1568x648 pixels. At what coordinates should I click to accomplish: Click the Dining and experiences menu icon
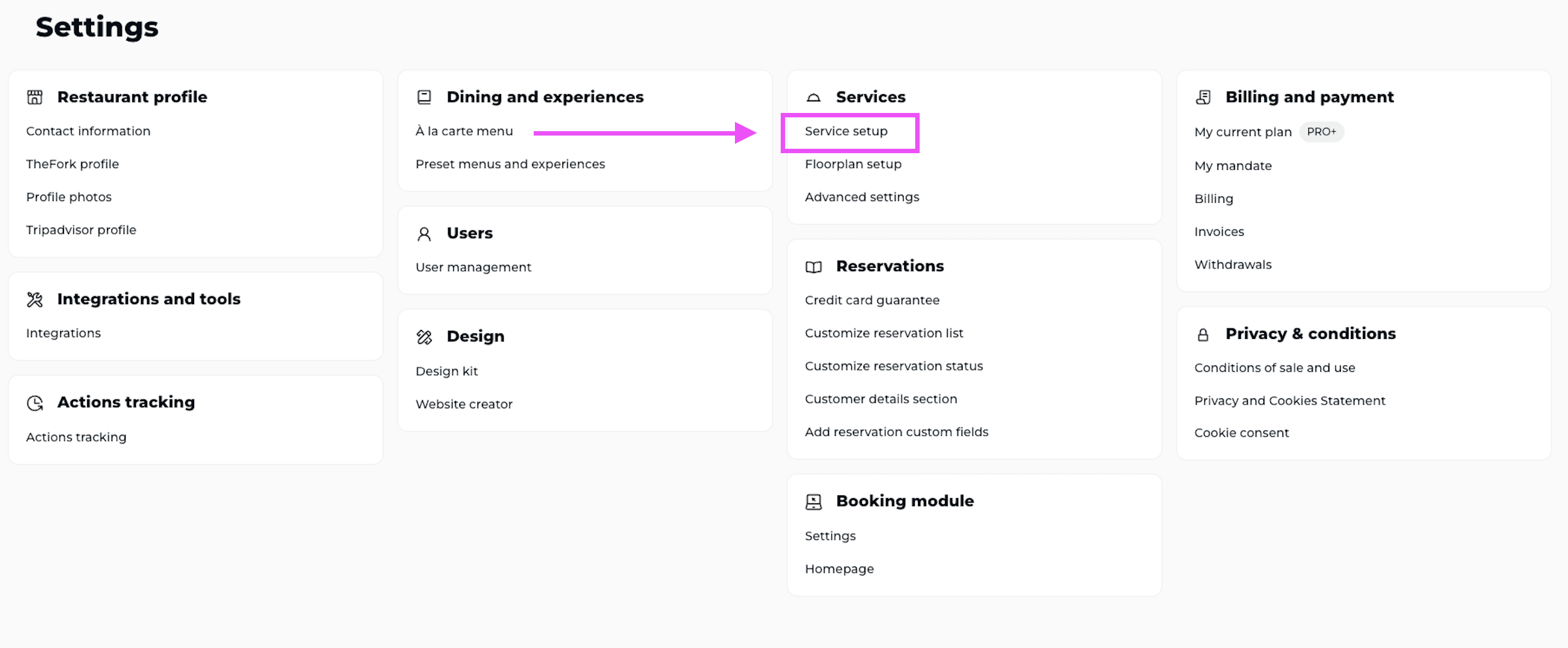(x=425, y=98)
